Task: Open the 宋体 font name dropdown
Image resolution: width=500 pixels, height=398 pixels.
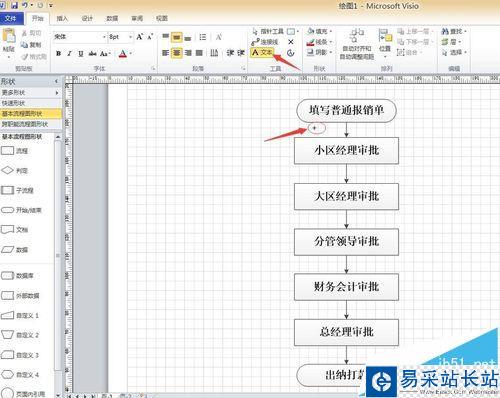Action: point(104,37)
